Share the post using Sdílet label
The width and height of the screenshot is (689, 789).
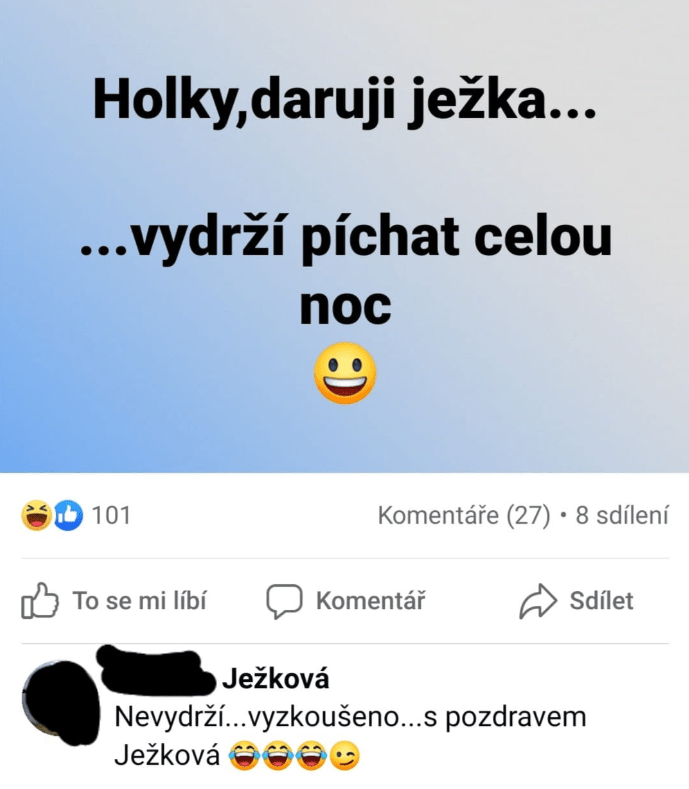point(601,600)
